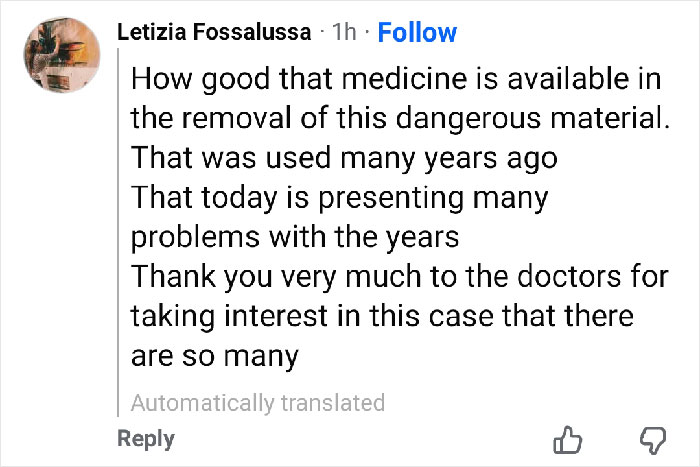The image size is (700, 467).
Task: Reply to Letizia Fossalussa's comment
Action: tap(146, 438)
